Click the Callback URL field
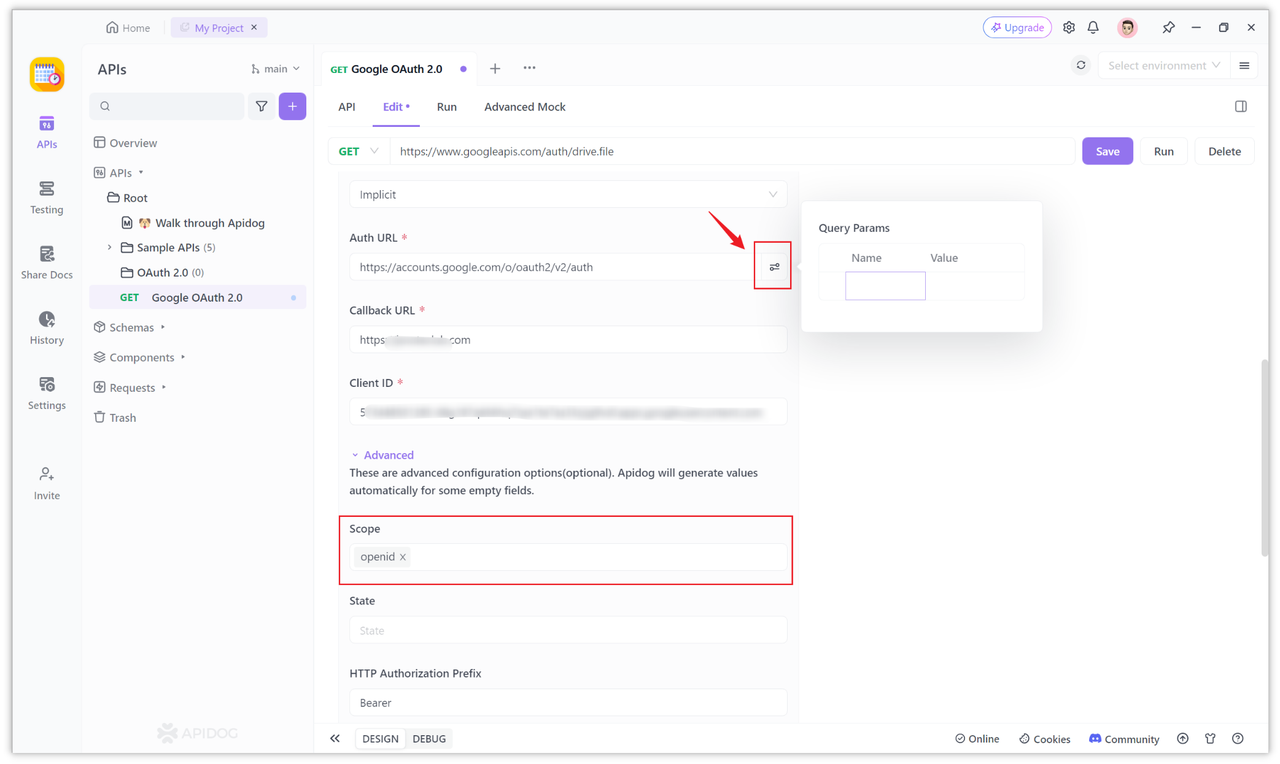The width and height of the screenshot is (1280, 764). [x=568, y=340]
